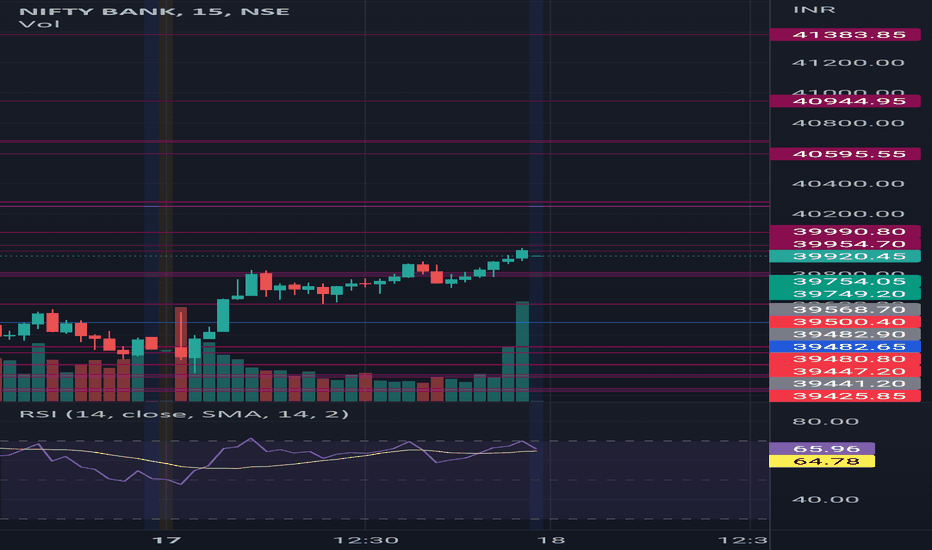This screenshot has height=550, width=932.
Task: Click the RSI 40.00 axis level
Action: pos(826,499)
